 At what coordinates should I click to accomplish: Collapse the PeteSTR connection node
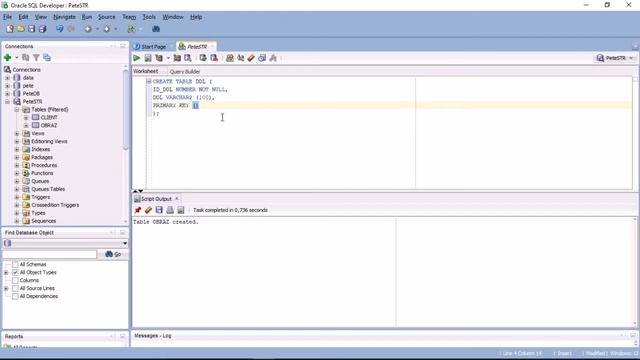tap(7, 102)
